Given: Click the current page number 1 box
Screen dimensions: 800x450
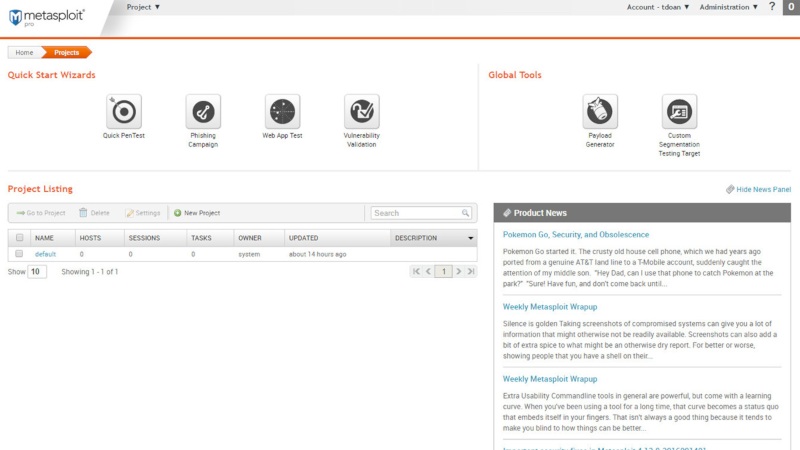Looking at the screenshot, I should tap(444, 271).
